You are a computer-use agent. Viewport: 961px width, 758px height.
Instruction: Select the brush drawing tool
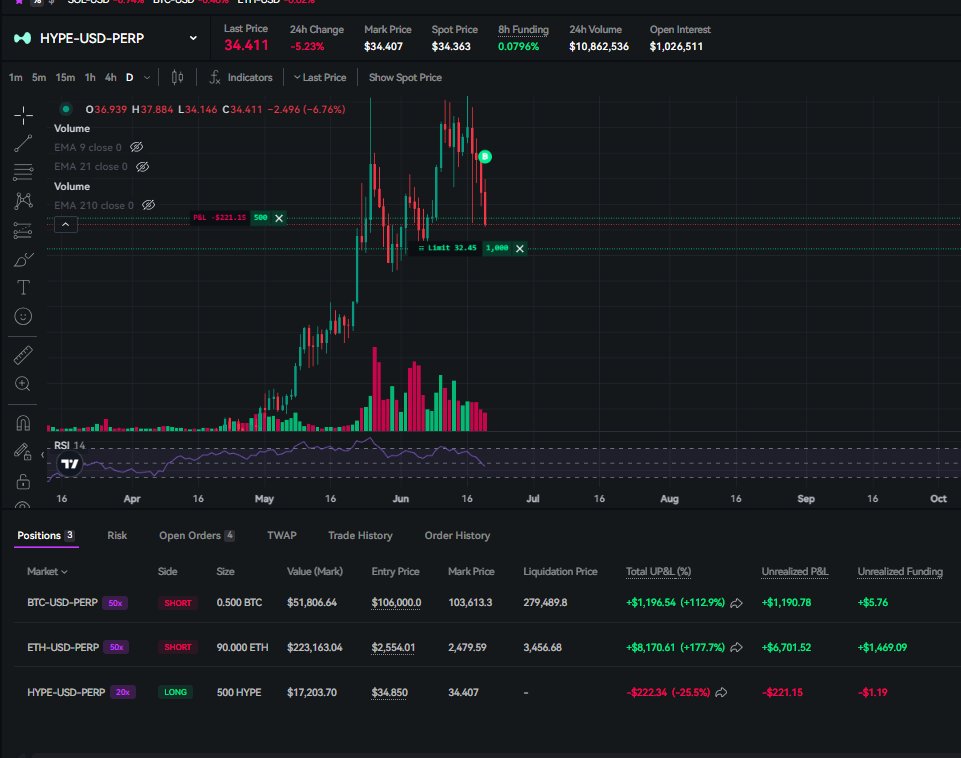pyautogui.click(x=23, y=259)
